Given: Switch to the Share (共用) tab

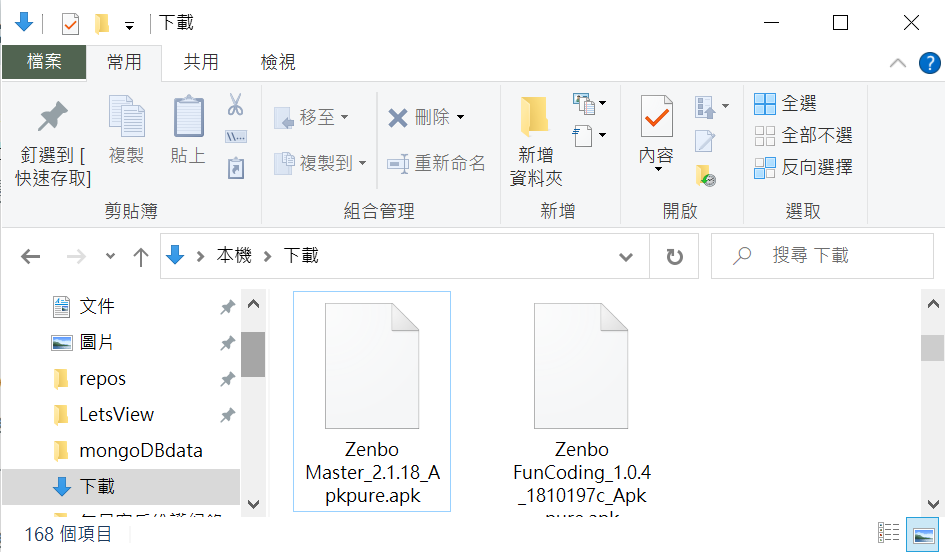Looking at the screenshot, I should pyautogui.click(x=201, y=62).
